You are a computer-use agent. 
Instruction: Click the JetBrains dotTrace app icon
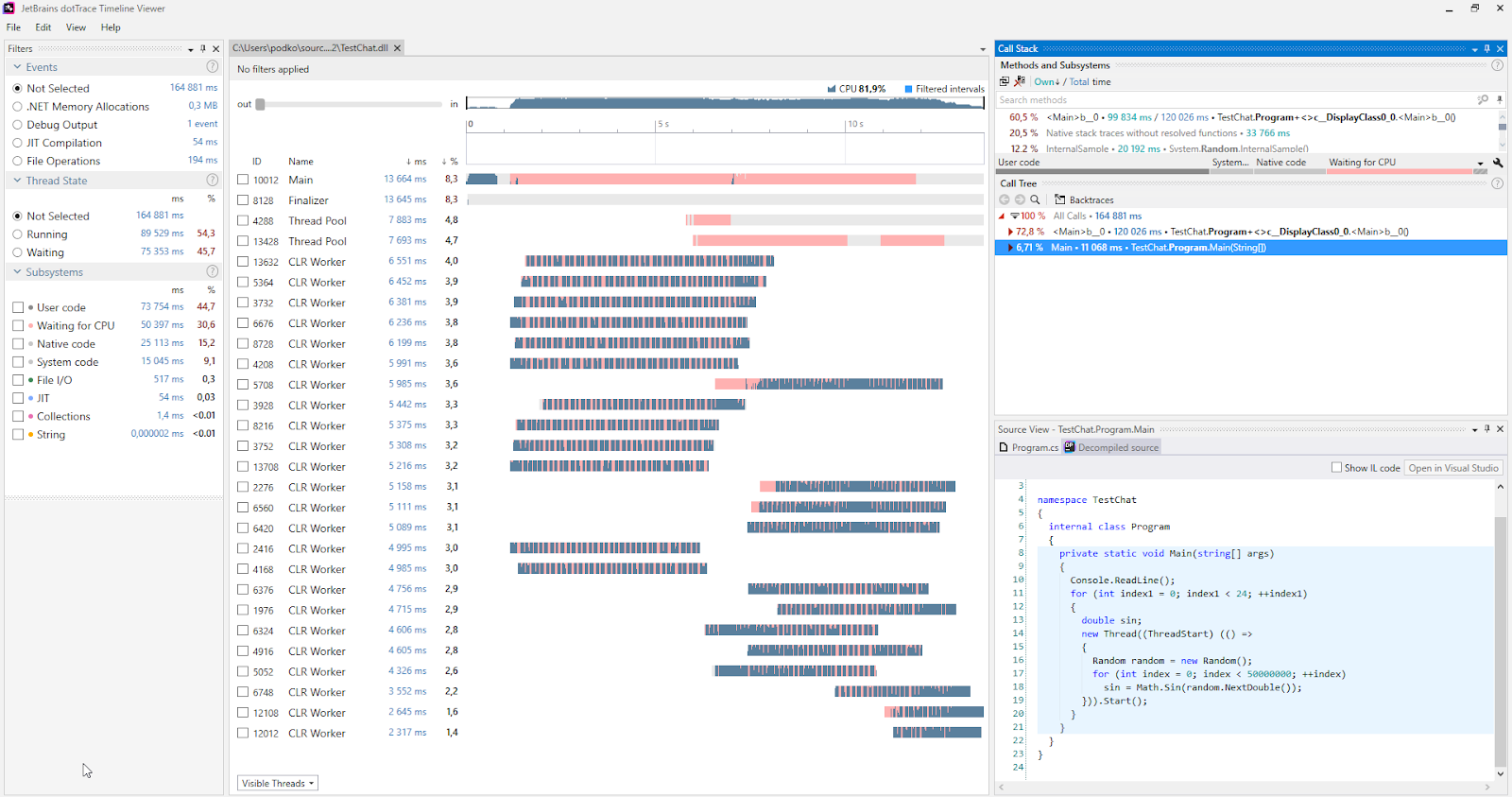point(9,9)
